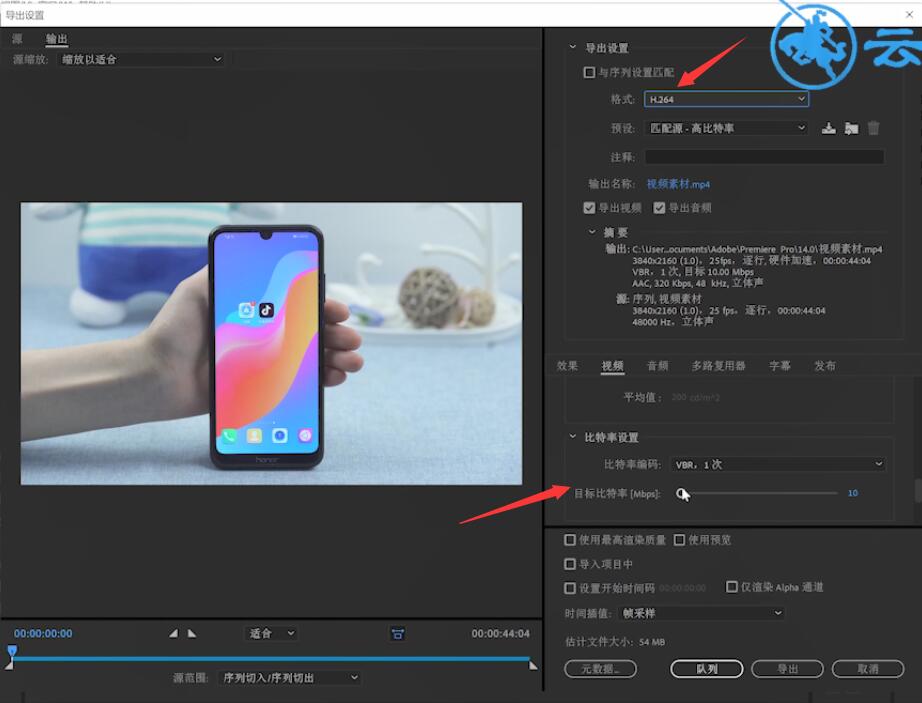Collapse the Summary section
The image size is (922, 703).
click(x=592, y=232)
